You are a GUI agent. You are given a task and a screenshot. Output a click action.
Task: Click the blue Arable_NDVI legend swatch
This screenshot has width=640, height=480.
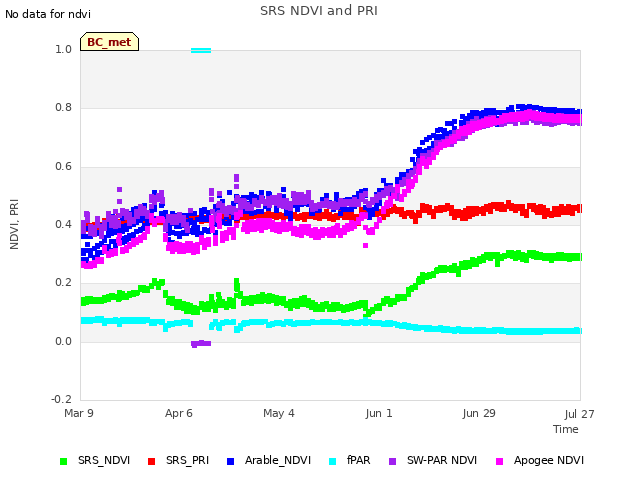coord(230,461)
